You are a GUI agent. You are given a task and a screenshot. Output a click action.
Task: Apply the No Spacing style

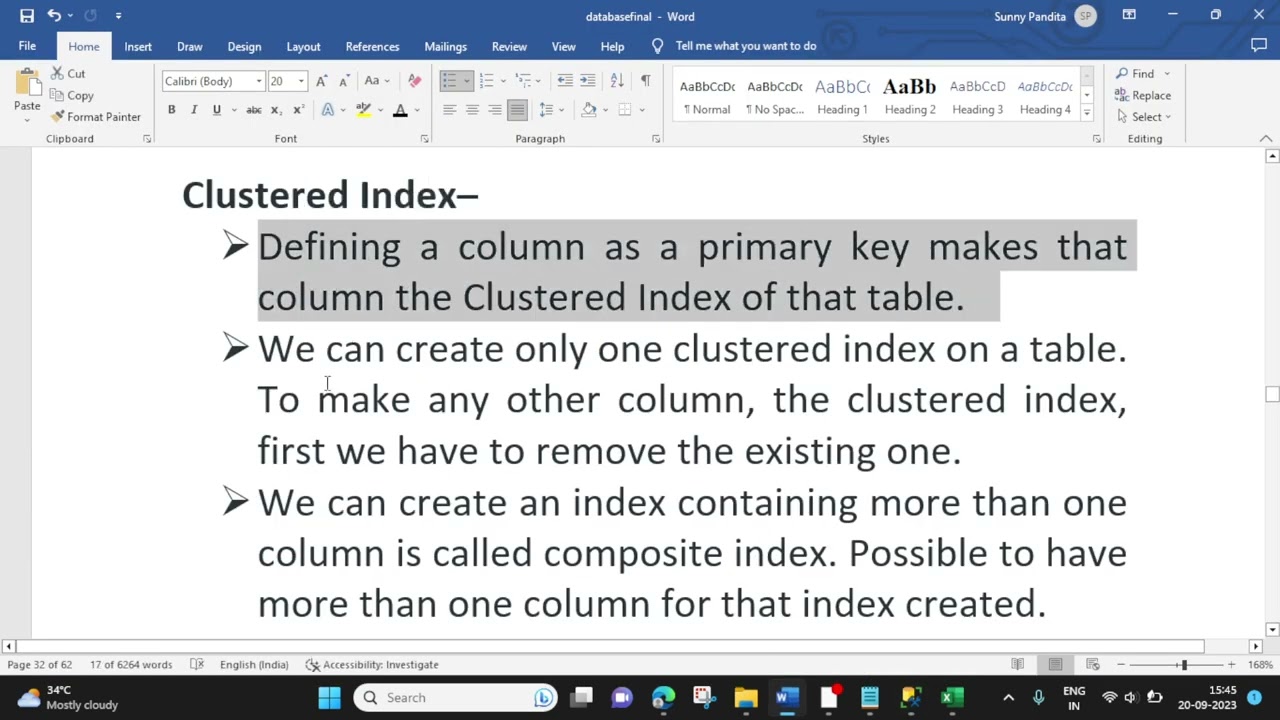(x=775, y=97)
